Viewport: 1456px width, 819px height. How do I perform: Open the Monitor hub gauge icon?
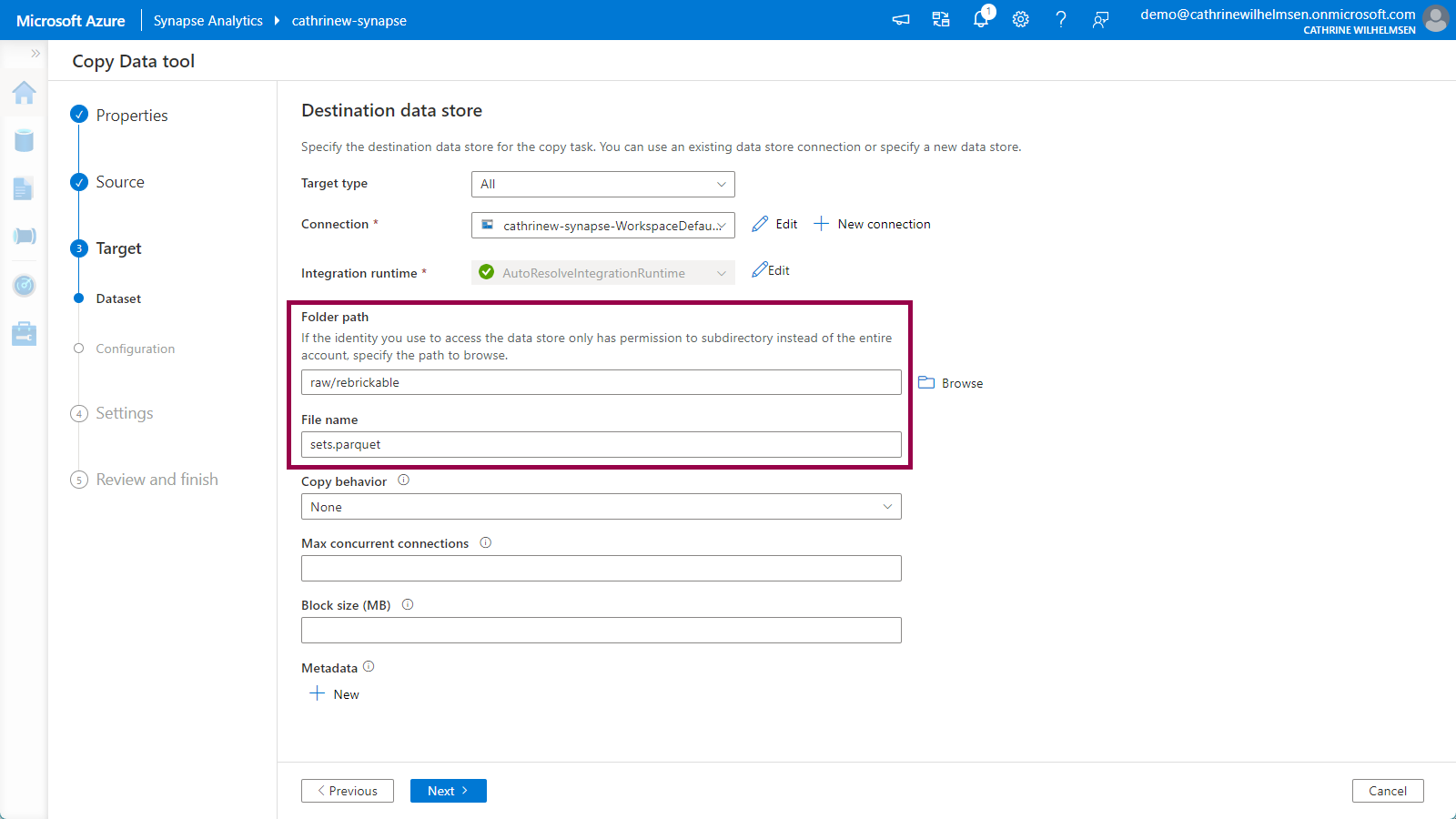tap(25, 286)
